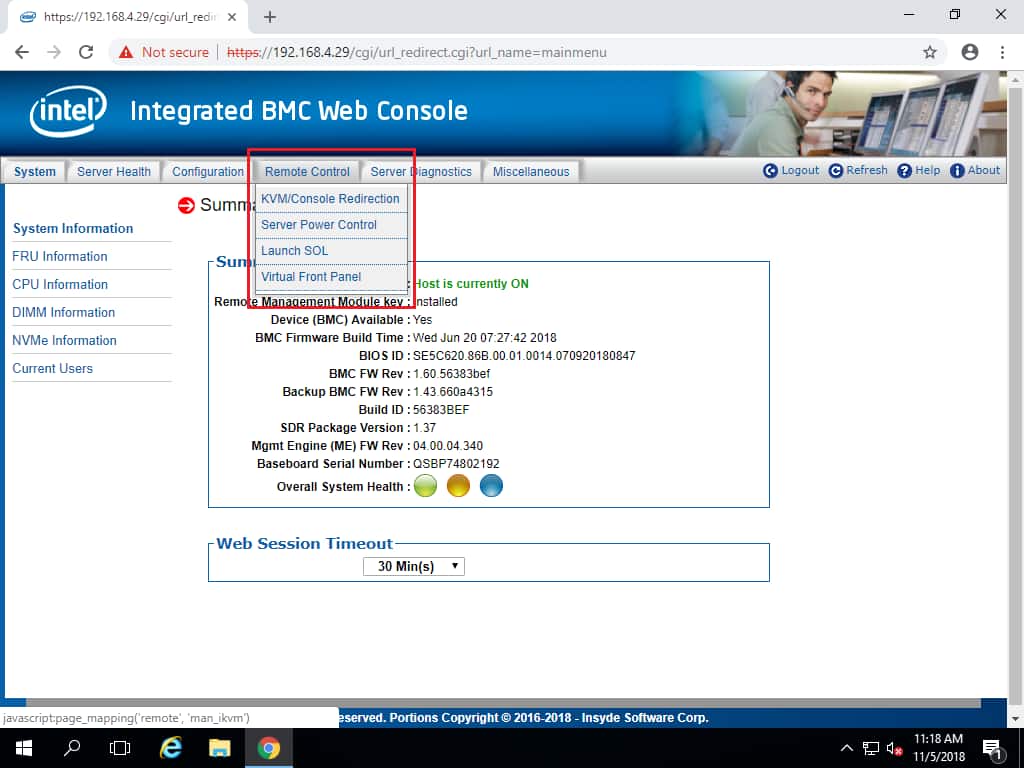This screenshot has height=768, width=1024.
Task: Open Chrome's three-dot menu
Action: click(x=1002, y=52)
